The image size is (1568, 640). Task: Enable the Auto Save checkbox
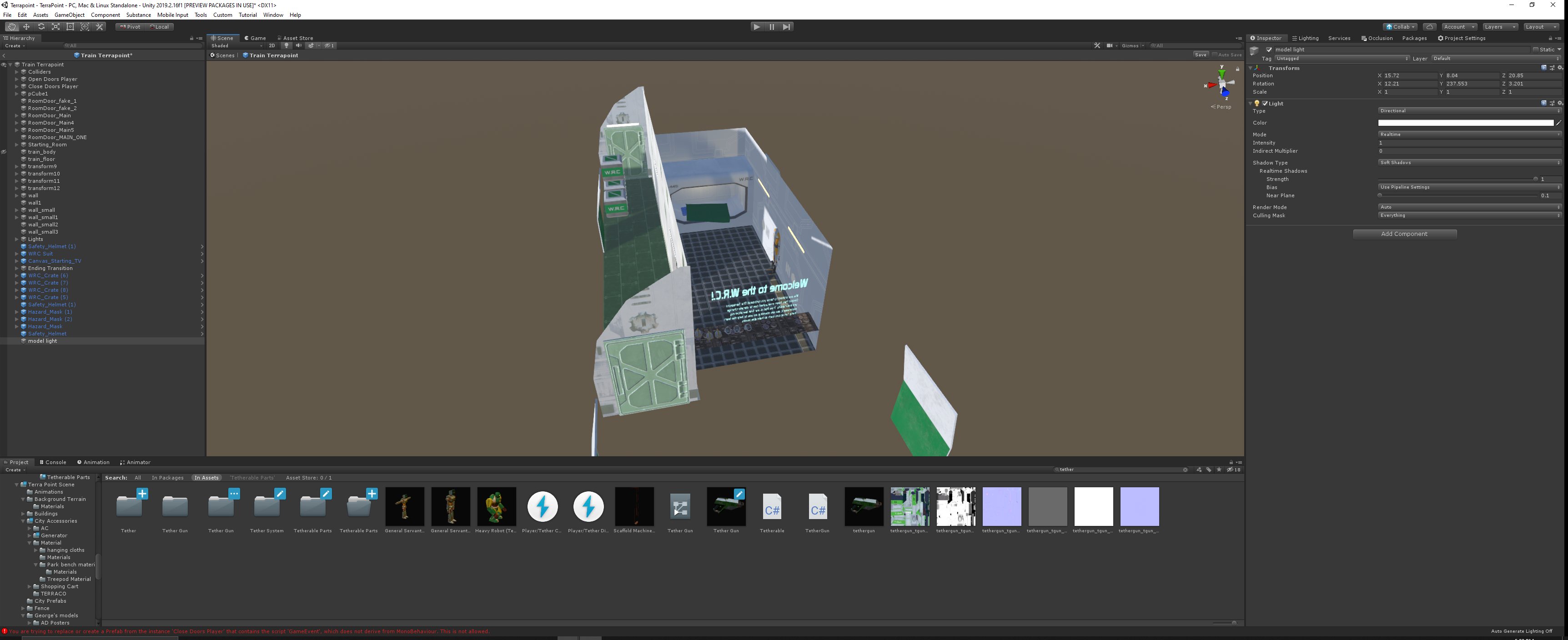coord(1214,55)
